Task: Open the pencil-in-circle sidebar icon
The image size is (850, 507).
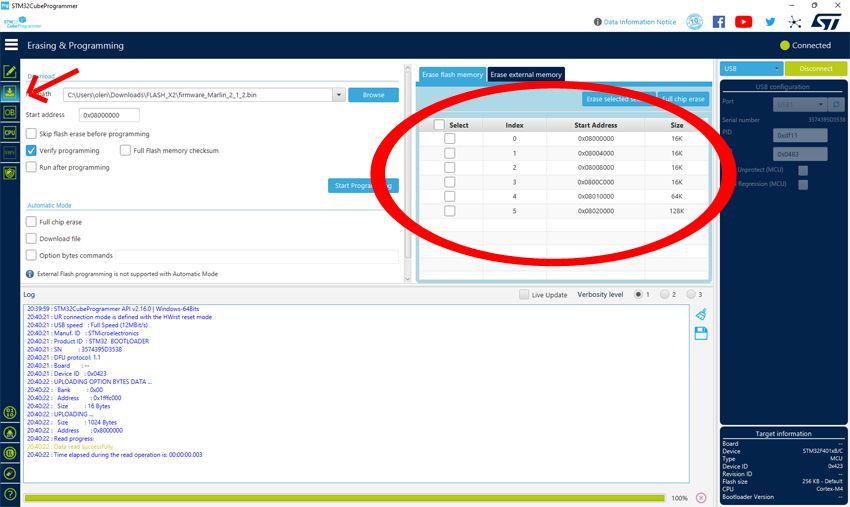Action: pos(10,473)
